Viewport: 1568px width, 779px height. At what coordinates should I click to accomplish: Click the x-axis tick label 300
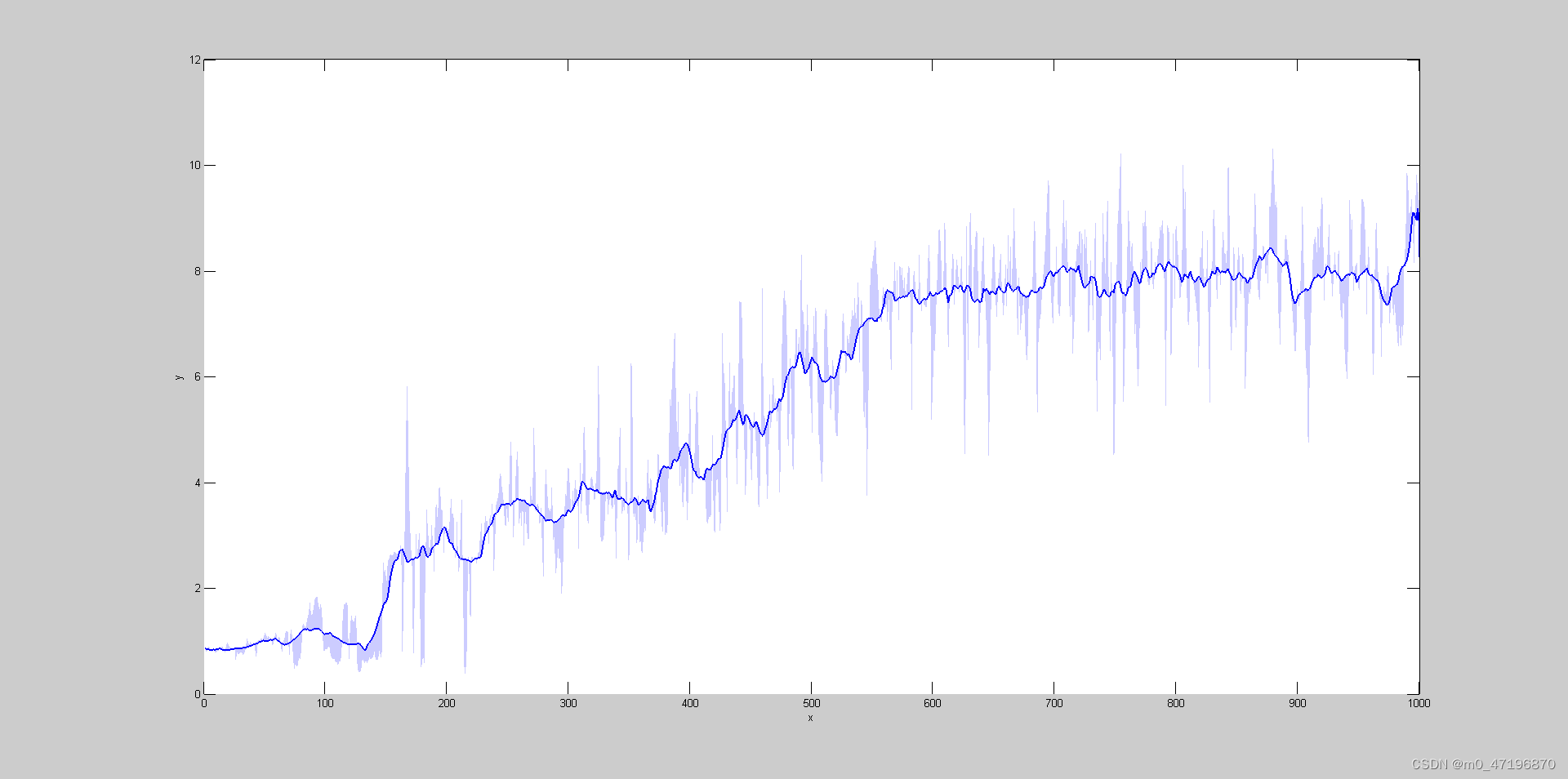point(568,703)
